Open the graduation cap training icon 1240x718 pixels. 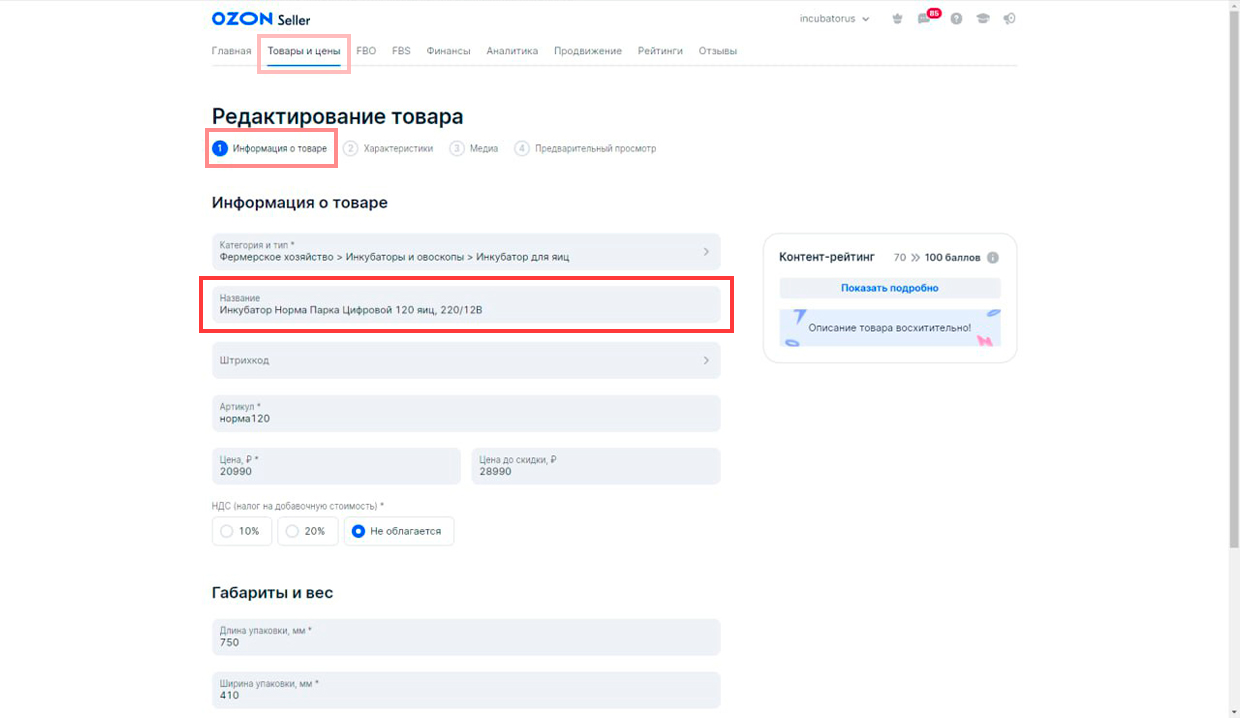pyautogui.click(x=983, y=19)
